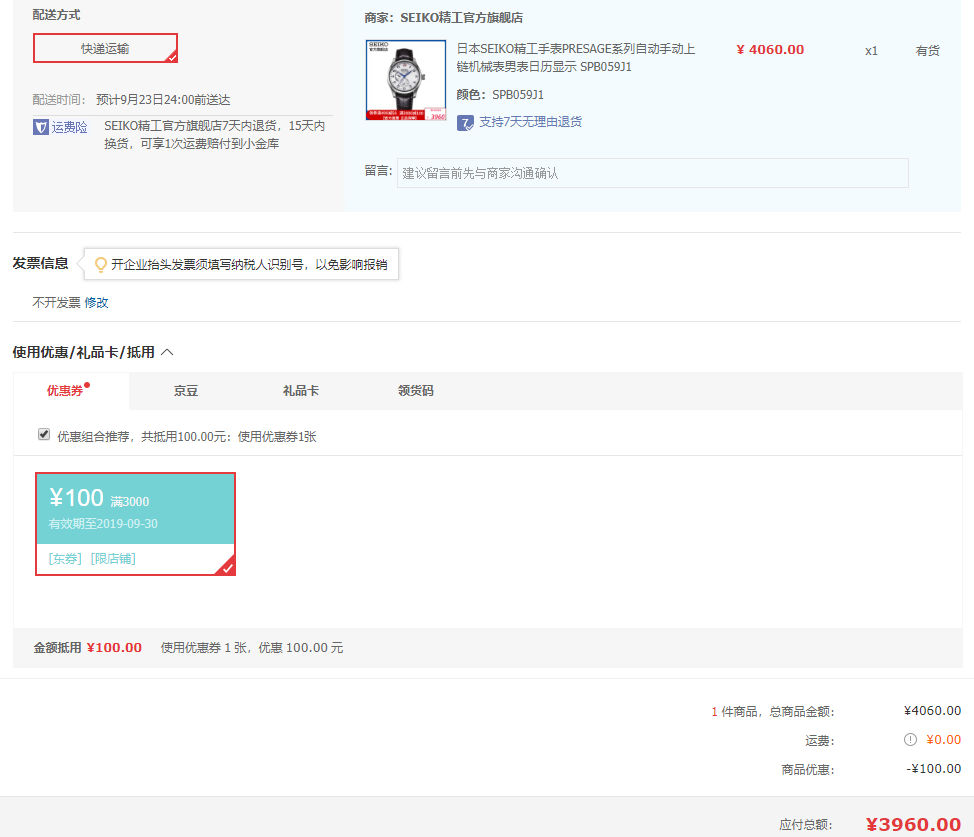974x837 pixels.
Task: Click the 有效期至2019-09-30 coupon expiry text
Action: click(103, 524)
